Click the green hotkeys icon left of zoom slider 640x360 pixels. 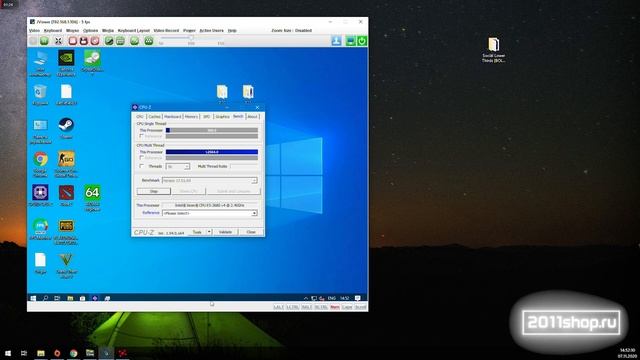(x=149, y=41)
